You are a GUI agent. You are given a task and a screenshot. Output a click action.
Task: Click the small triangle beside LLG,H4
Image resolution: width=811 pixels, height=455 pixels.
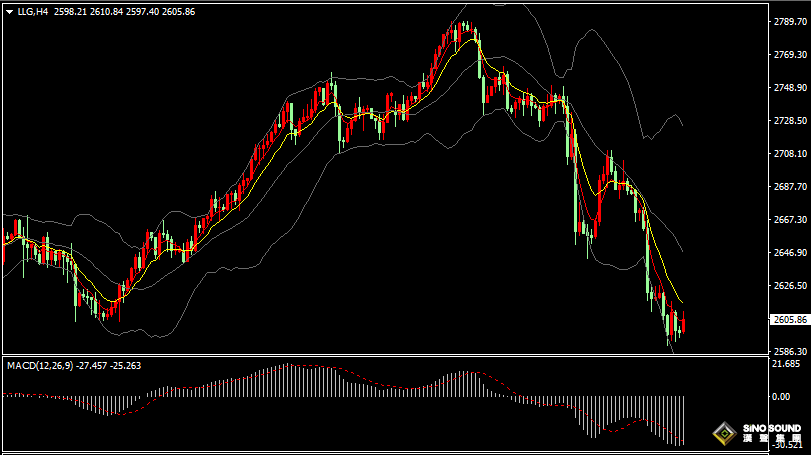click(x=8, y=11)
